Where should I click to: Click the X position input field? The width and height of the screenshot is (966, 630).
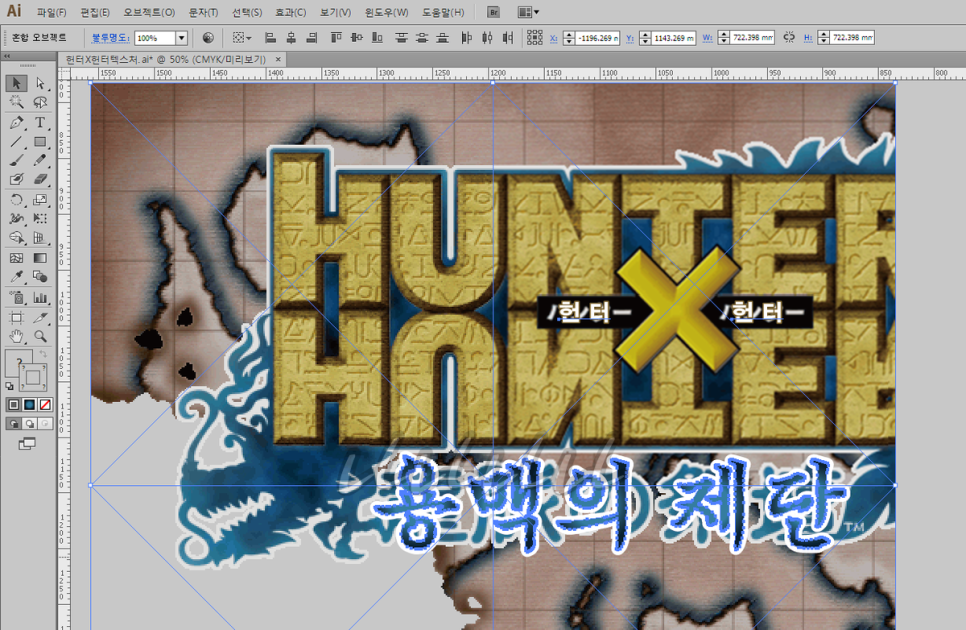[598, 38]
